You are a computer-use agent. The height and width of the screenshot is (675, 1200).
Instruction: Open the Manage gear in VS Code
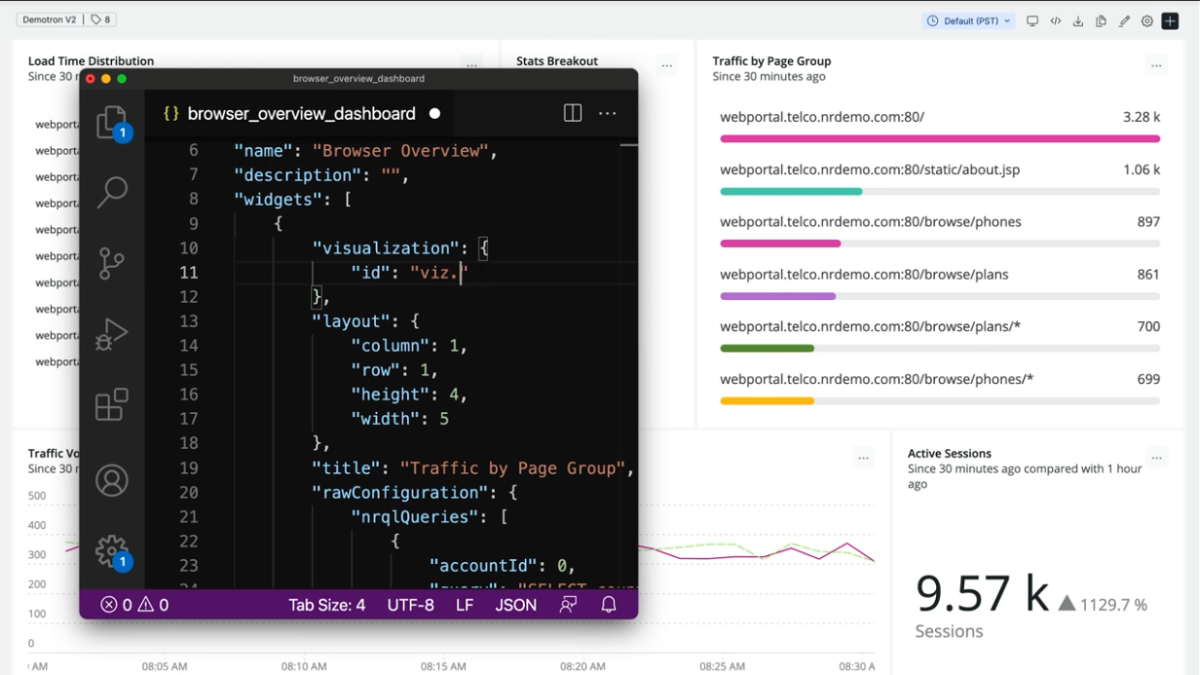pyautogui.click(x=111, y=550)
